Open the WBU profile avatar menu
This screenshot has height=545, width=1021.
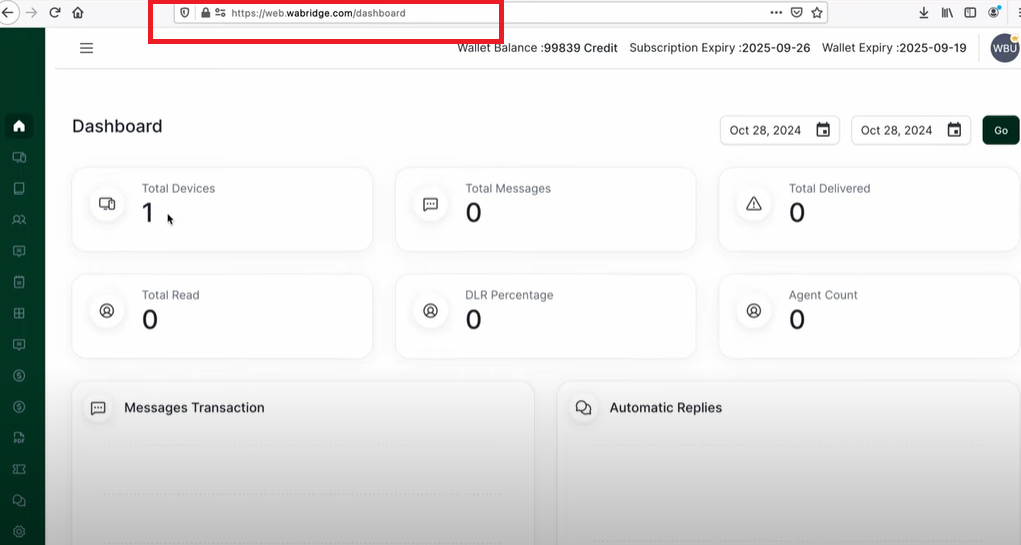(1005, 48)
